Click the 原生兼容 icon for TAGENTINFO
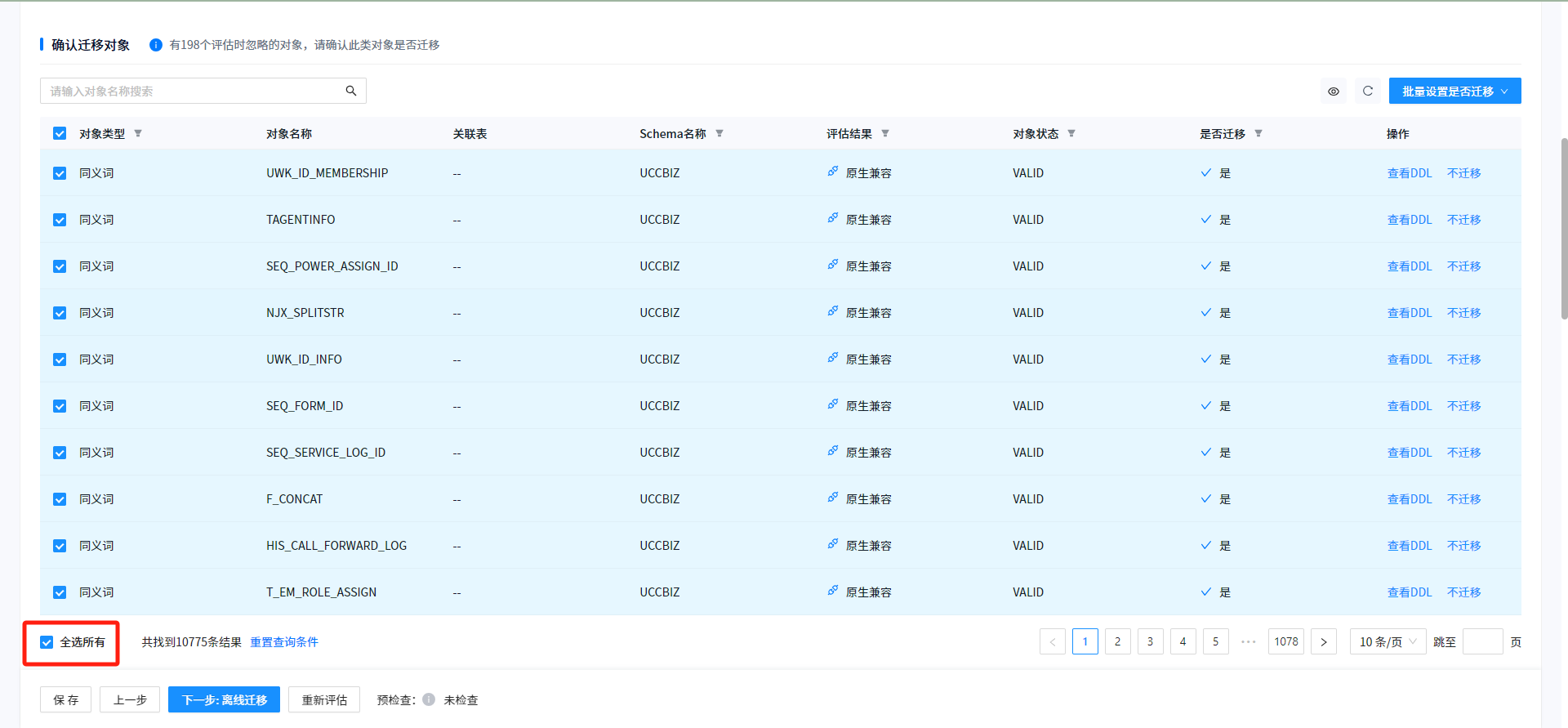 (x=833, y=218)
